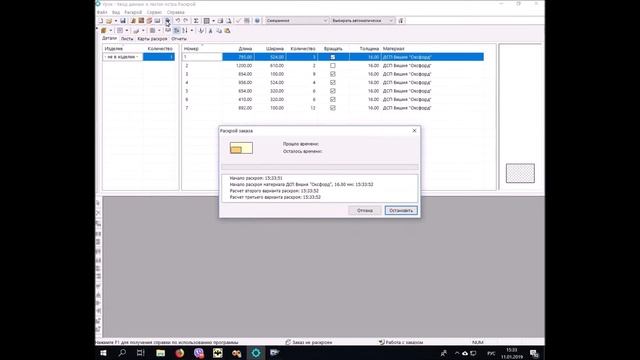Expand the arrow beside the open folder icon

pos(116,20)
